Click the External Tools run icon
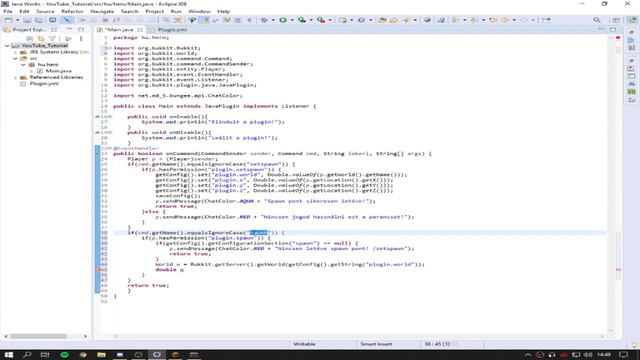 [x=321, y=20]
